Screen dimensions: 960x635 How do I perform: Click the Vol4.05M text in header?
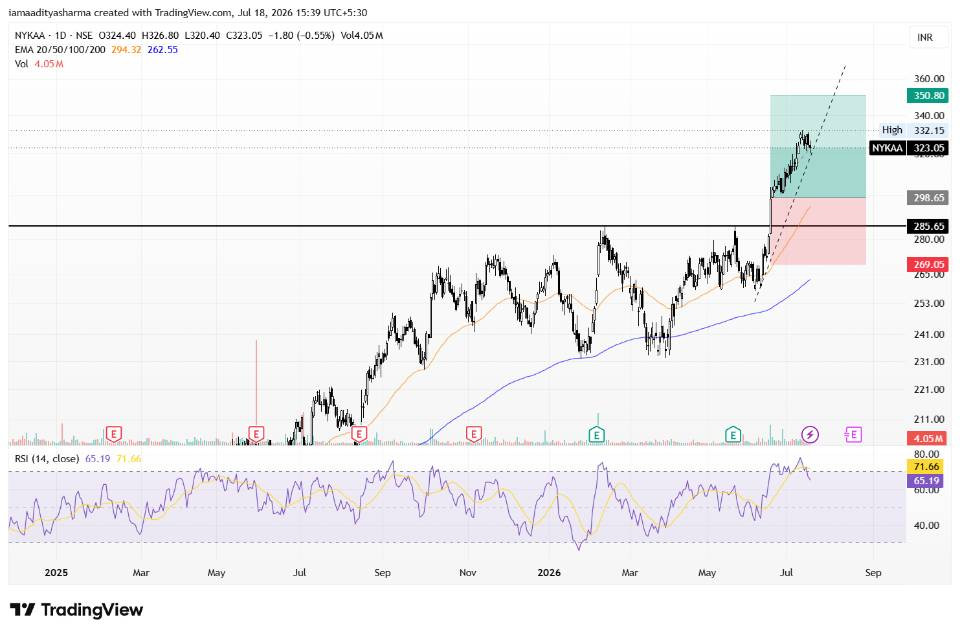(362, 36)
